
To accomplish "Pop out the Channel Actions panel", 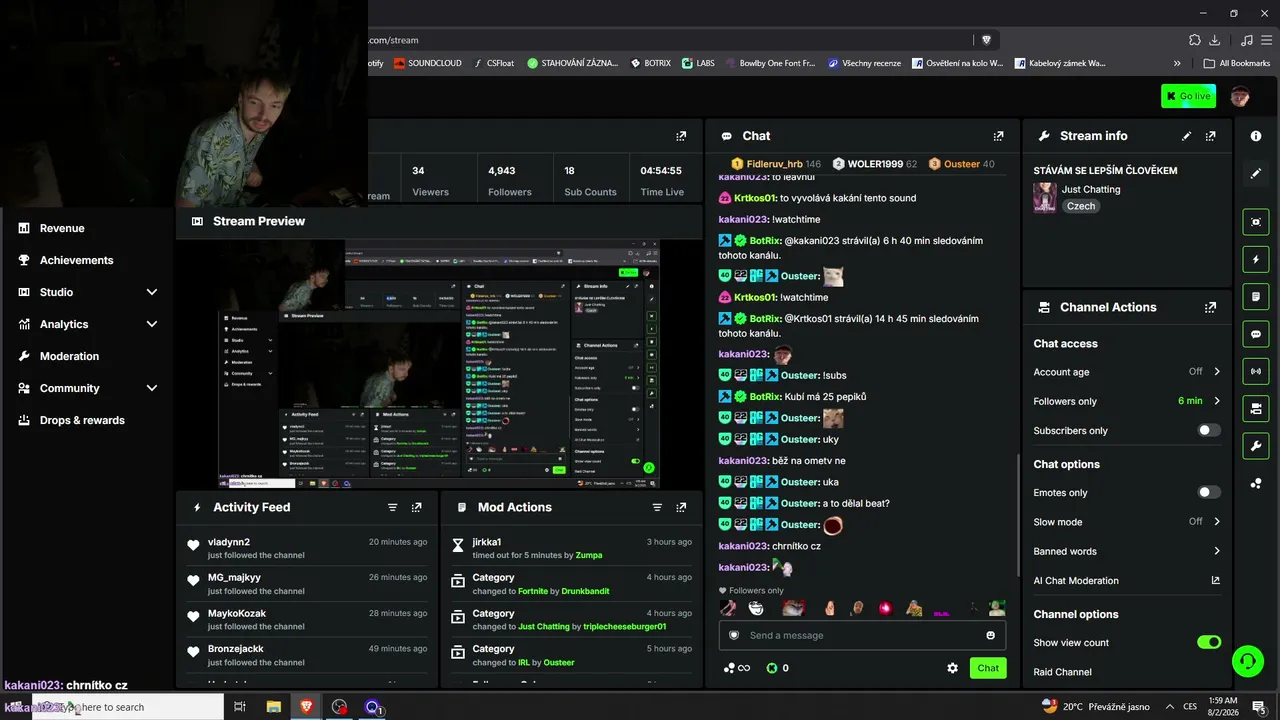I will coord(1211,307).
